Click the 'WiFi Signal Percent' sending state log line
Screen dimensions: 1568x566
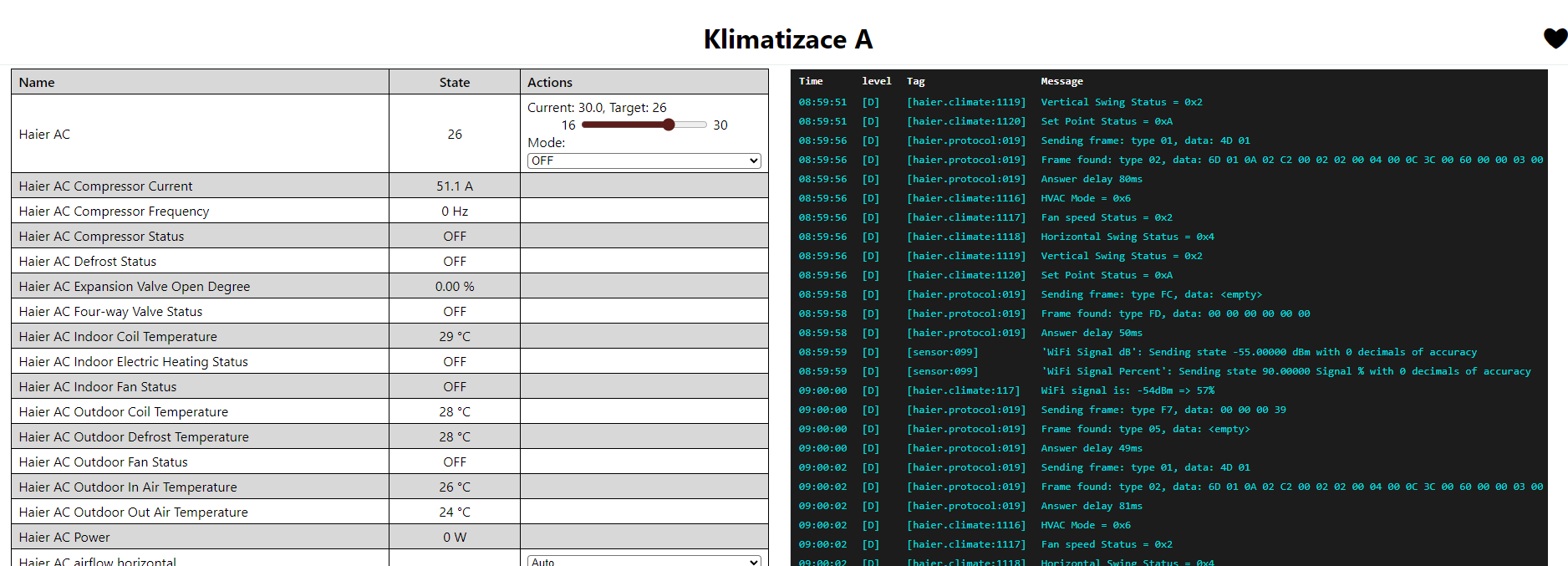tap(1285, 371)
